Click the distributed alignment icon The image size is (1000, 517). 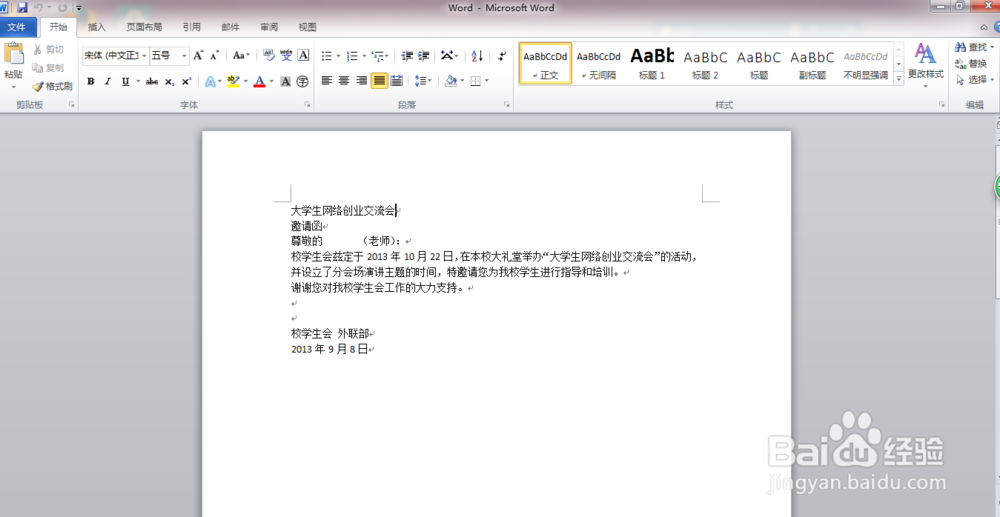(397, 81)
